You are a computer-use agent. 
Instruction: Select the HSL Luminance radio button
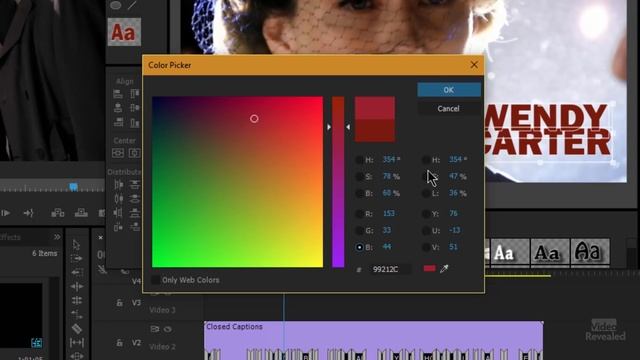coord(425,193)
